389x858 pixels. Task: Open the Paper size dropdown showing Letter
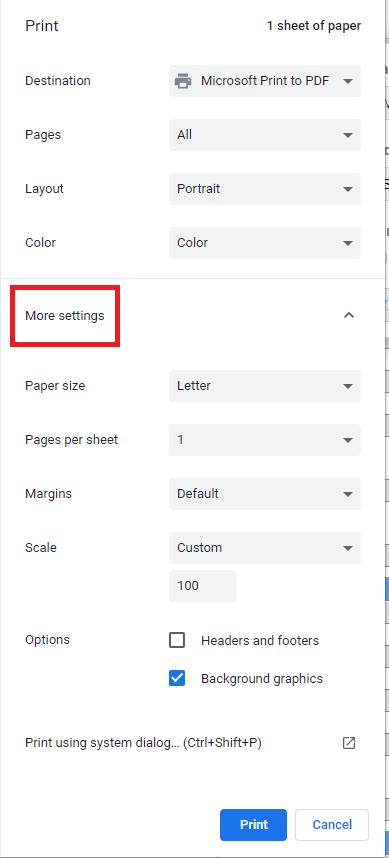tap(265, 386)
